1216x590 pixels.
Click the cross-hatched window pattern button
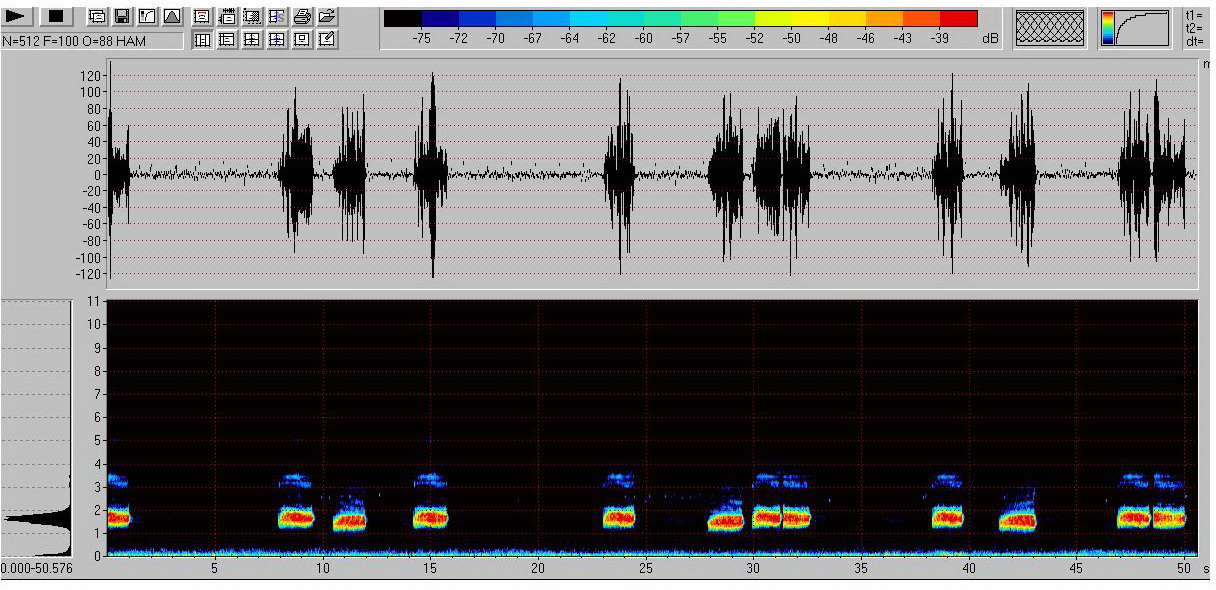click(x=1049, y=27)
